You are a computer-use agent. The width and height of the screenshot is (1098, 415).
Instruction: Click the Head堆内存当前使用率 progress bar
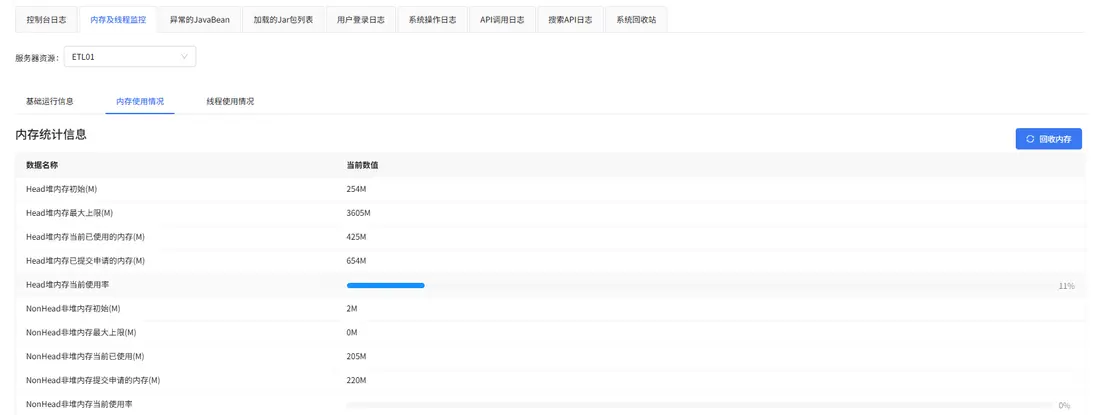[x=700, y=286]
